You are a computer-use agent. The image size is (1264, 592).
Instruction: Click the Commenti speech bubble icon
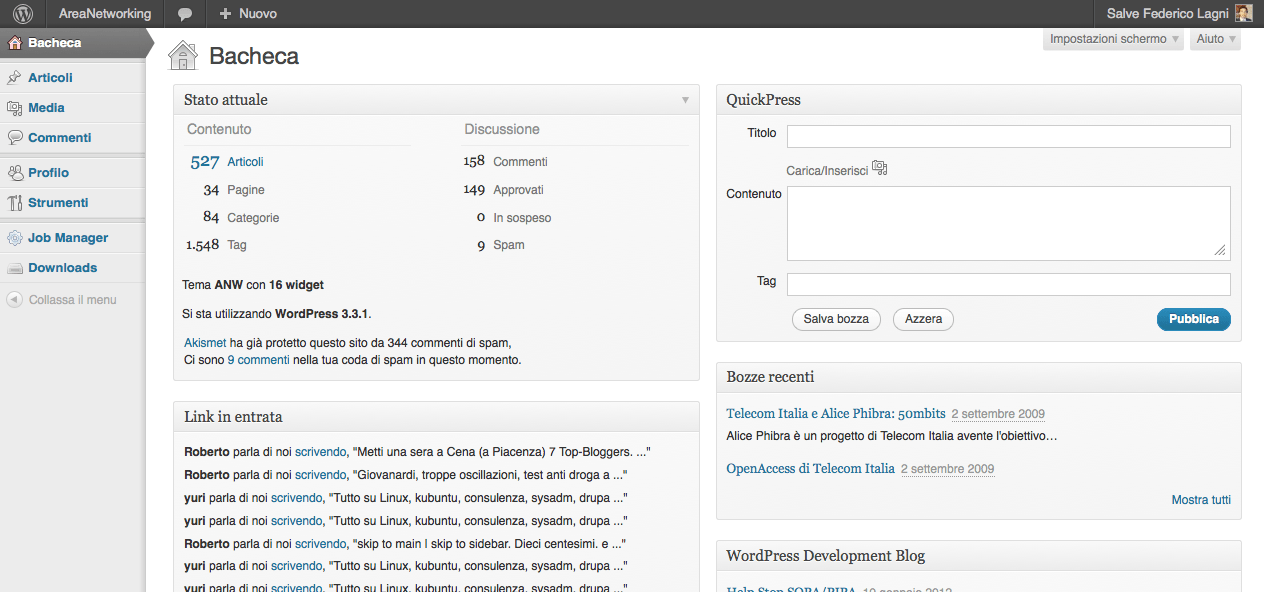[15, 137]
